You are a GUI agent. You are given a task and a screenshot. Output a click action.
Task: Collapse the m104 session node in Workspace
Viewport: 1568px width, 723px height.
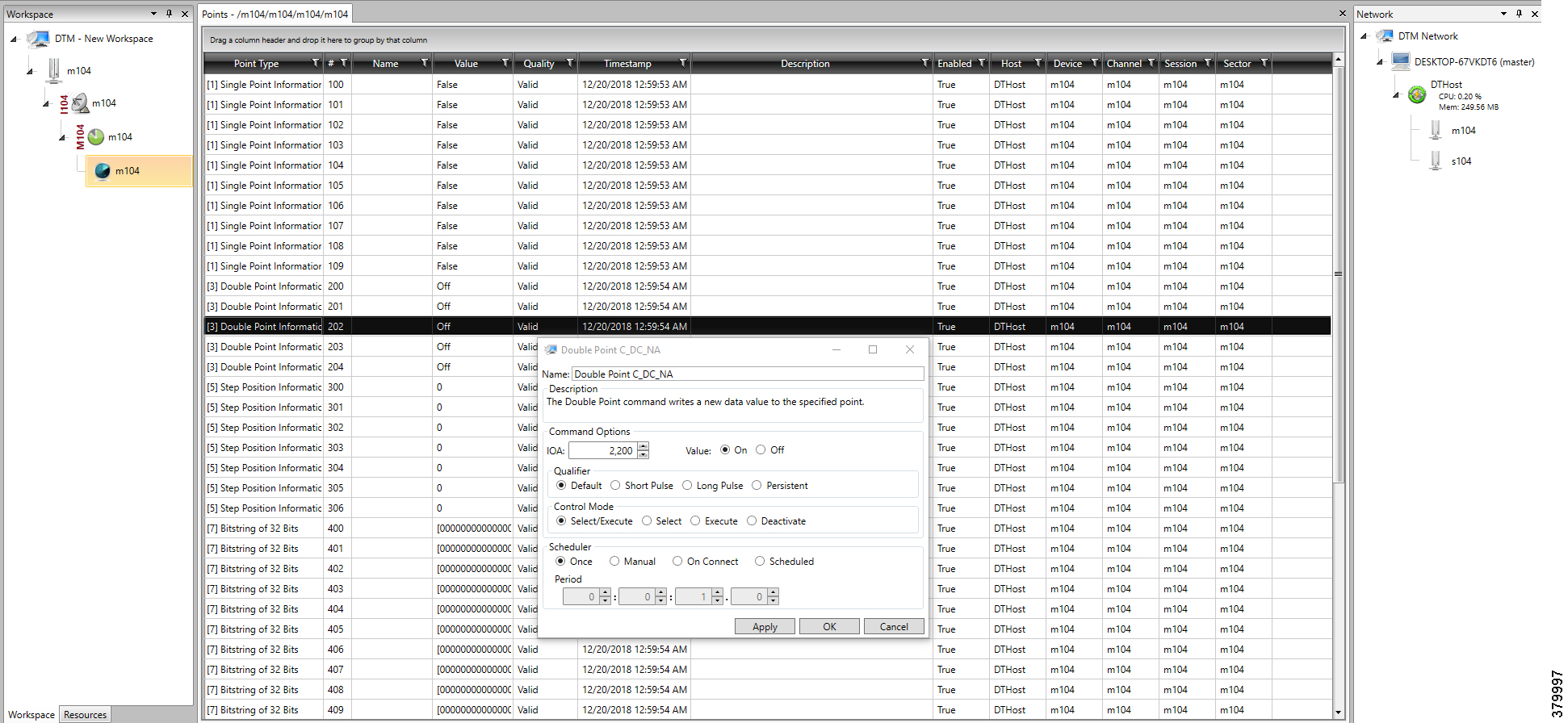coord(62,137)
